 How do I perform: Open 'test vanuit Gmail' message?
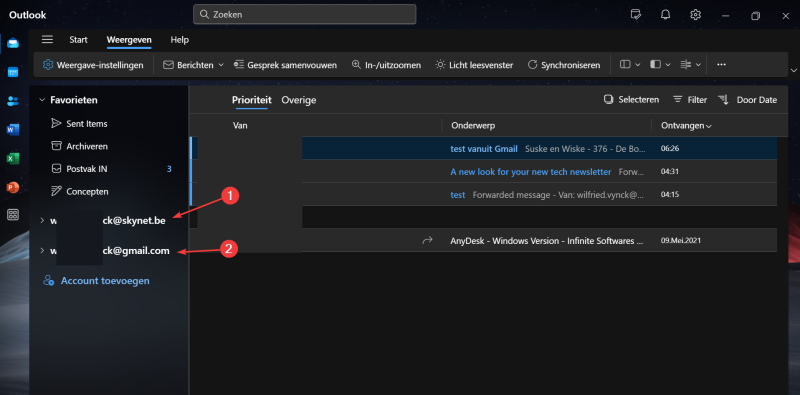point(483,149)
